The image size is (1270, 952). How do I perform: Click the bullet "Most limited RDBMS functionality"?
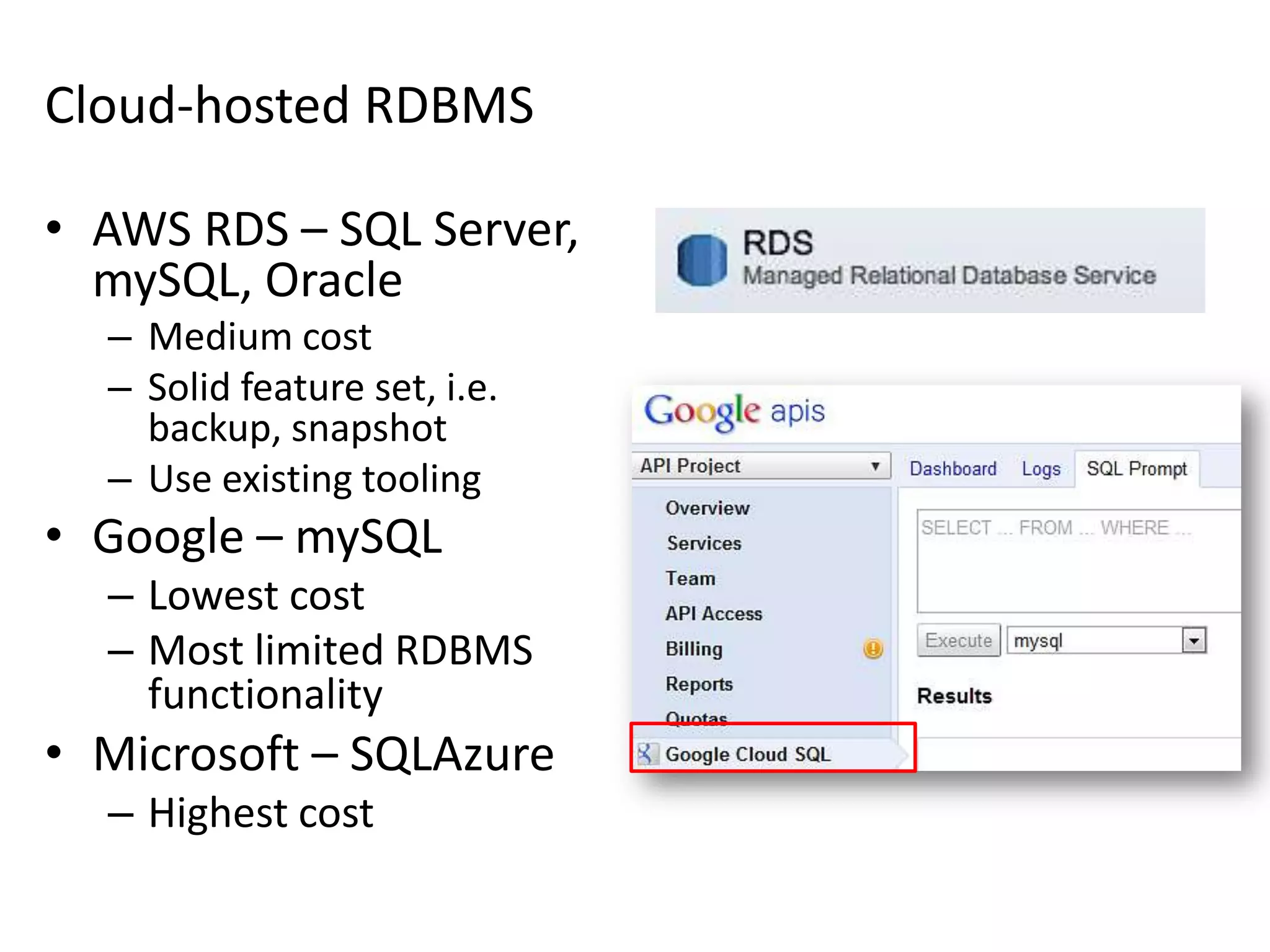(340, 672)
